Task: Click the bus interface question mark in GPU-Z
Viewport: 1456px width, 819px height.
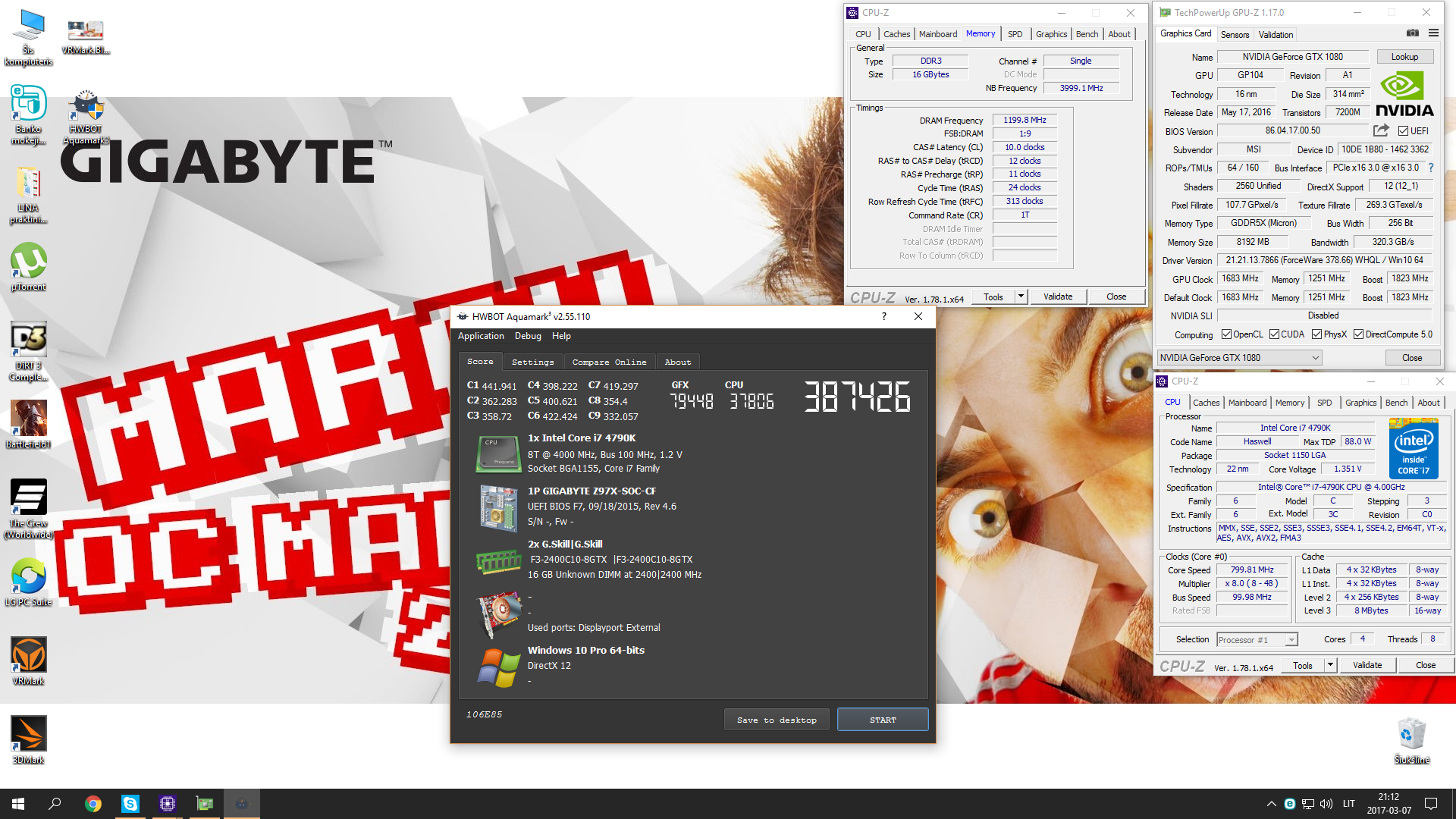Action: (x=1431, y=168)
